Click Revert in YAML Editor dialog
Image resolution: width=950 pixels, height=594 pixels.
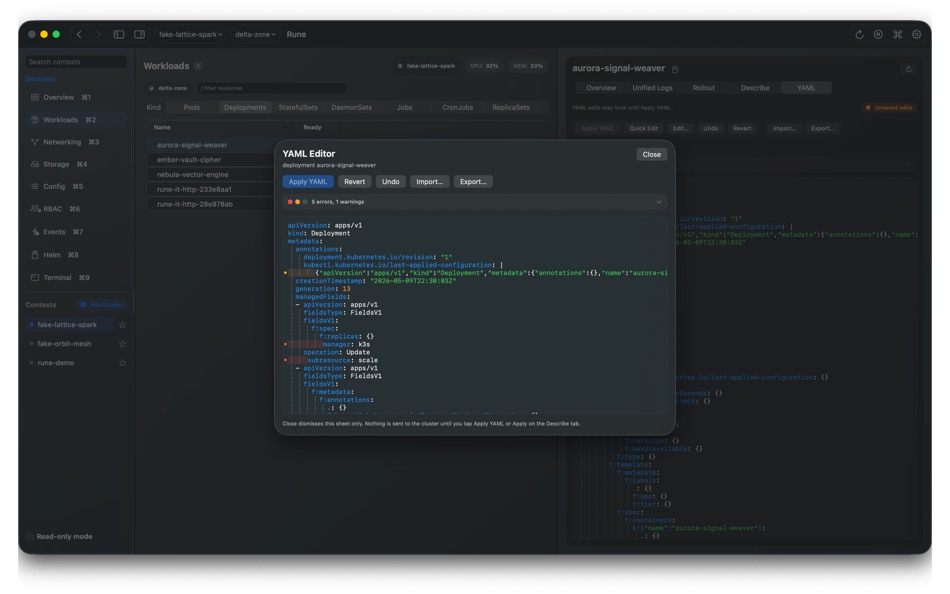click(x=354, y=182)
